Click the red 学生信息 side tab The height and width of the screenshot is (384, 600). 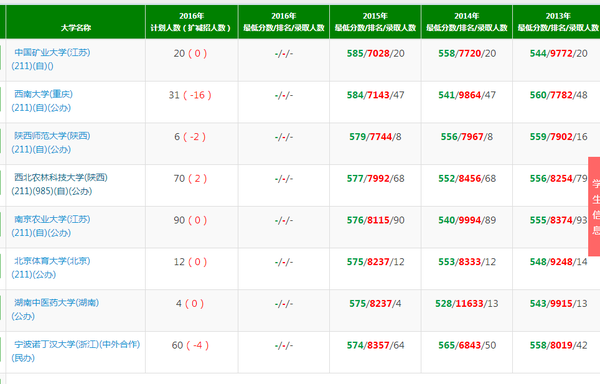(594, 206)
